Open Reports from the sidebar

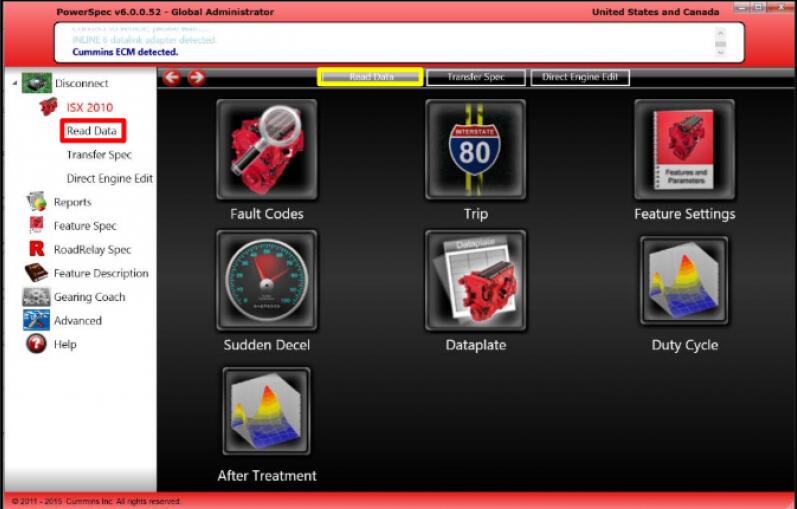pyautogui.click(x=73, y=202)
